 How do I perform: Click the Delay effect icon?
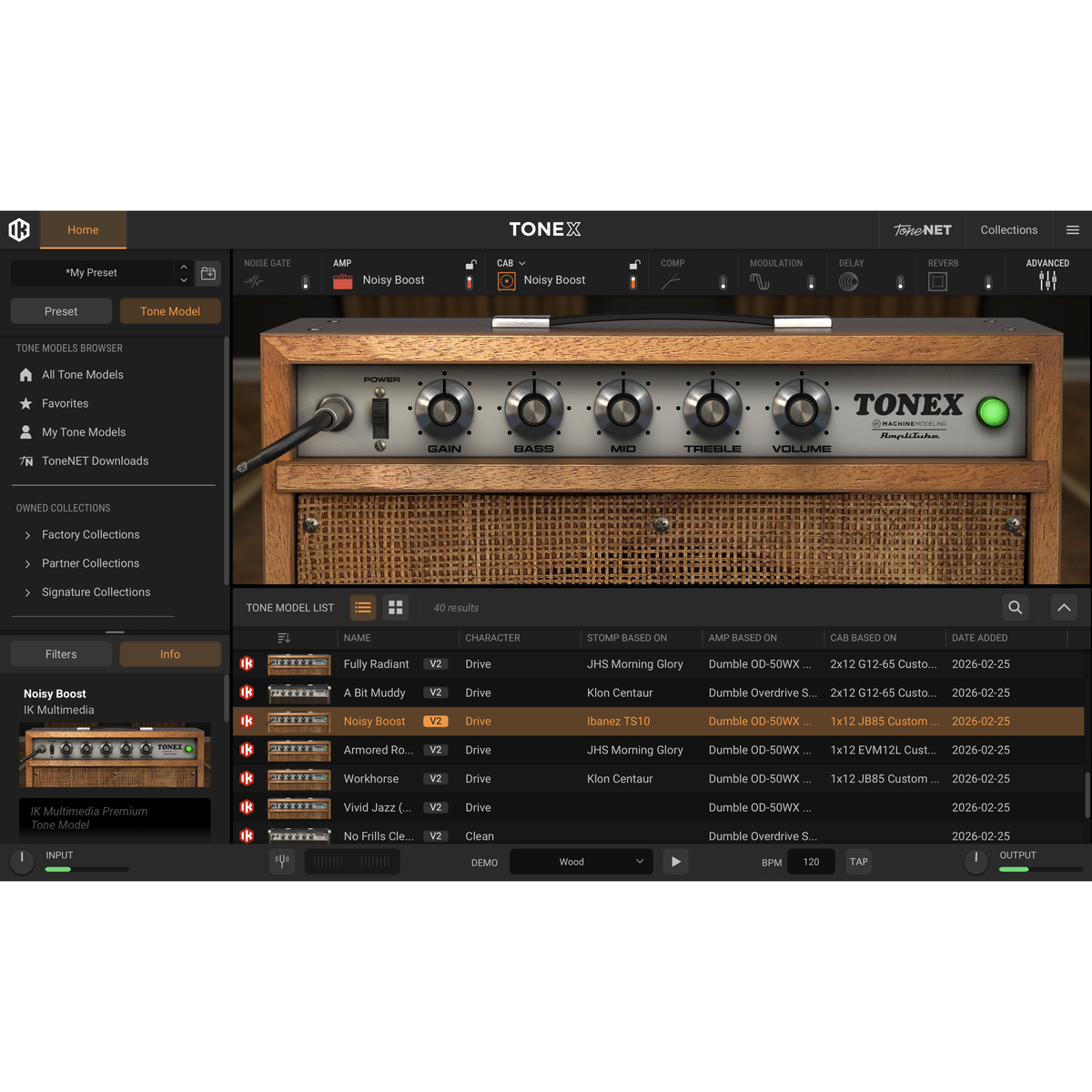click(848, 282)
